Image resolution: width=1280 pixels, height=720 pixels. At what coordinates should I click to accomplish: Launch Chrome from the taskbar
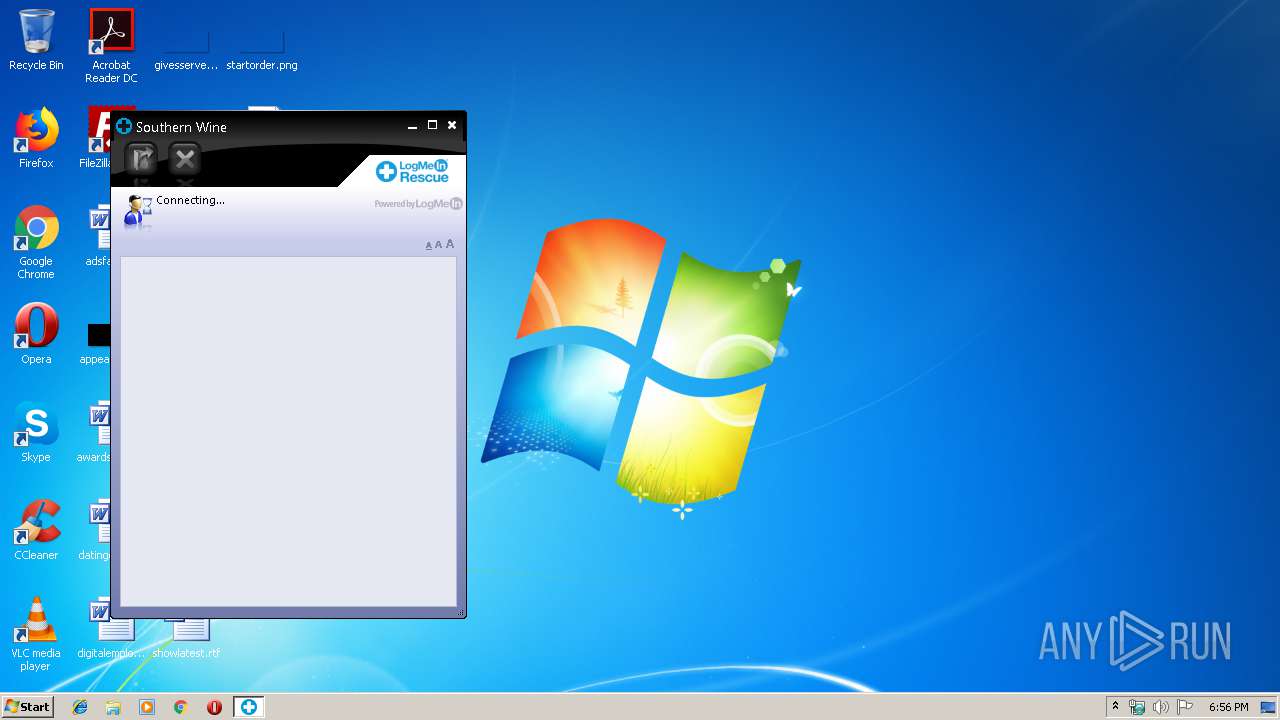point(181,707)
